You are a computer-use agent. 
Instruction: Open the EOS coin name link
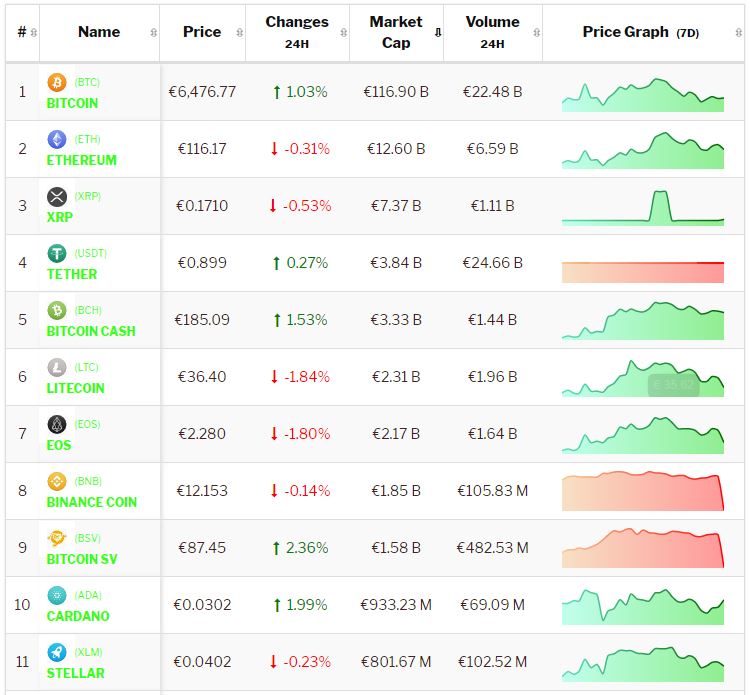tap(59, 445)
